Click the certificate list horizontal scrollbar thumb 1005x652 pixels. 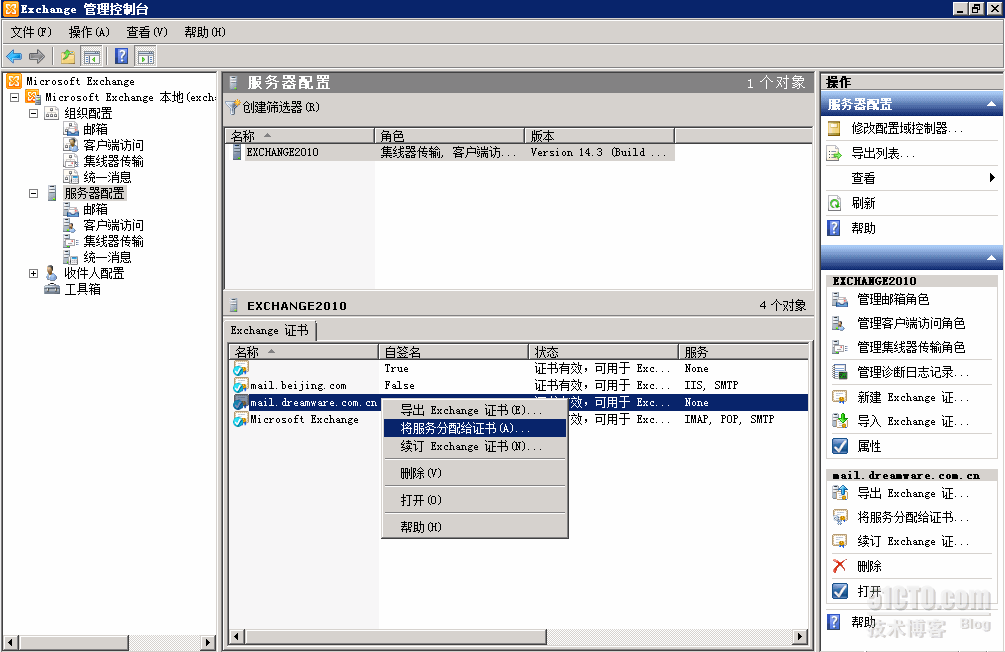click(395, 637)
